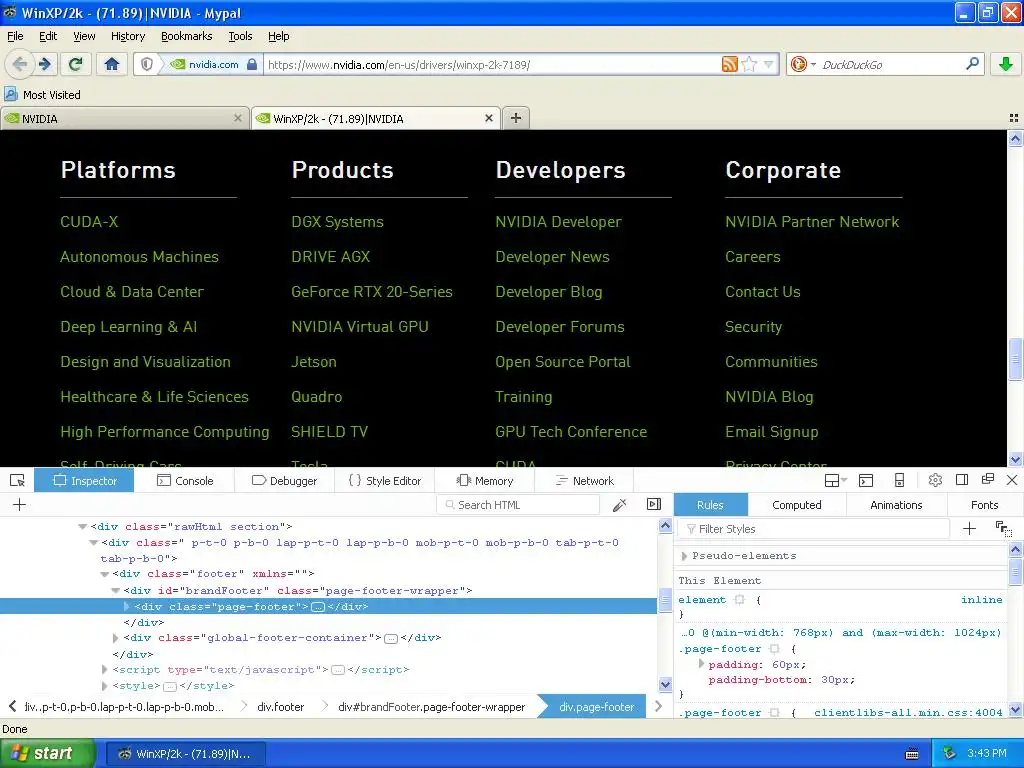Switch to the Computed sidebar tab
1024x768 pixels.
(797, 505)
